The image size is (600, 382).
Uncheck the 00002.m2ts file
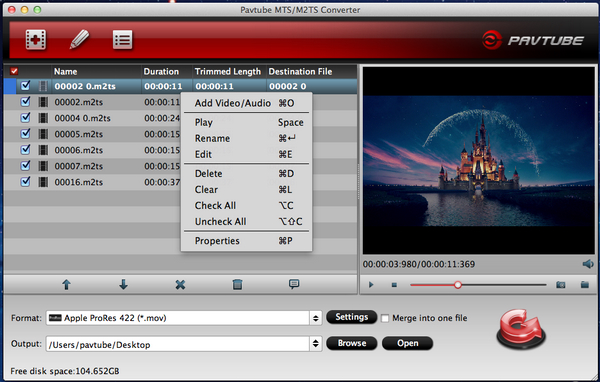[x=25, y=101]
